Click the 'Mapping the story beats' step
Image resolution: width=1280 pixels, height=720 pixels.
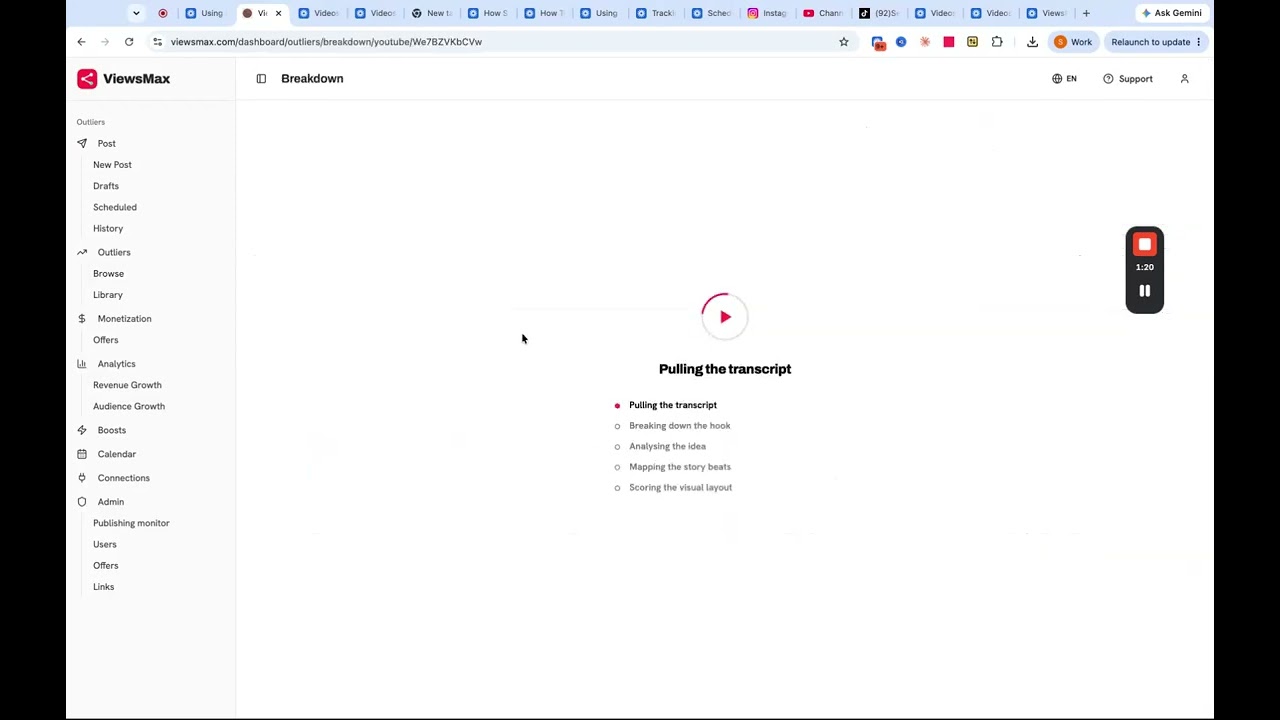click(x=680, y=467)
